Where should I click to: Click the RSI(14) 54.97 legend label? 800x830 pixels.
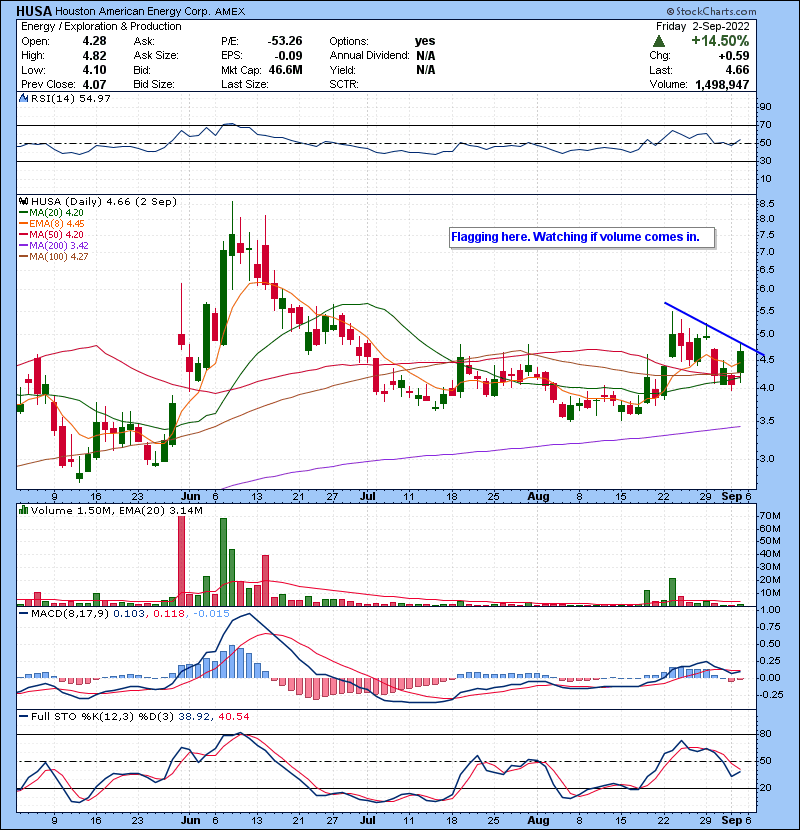[x=71, y=98]
